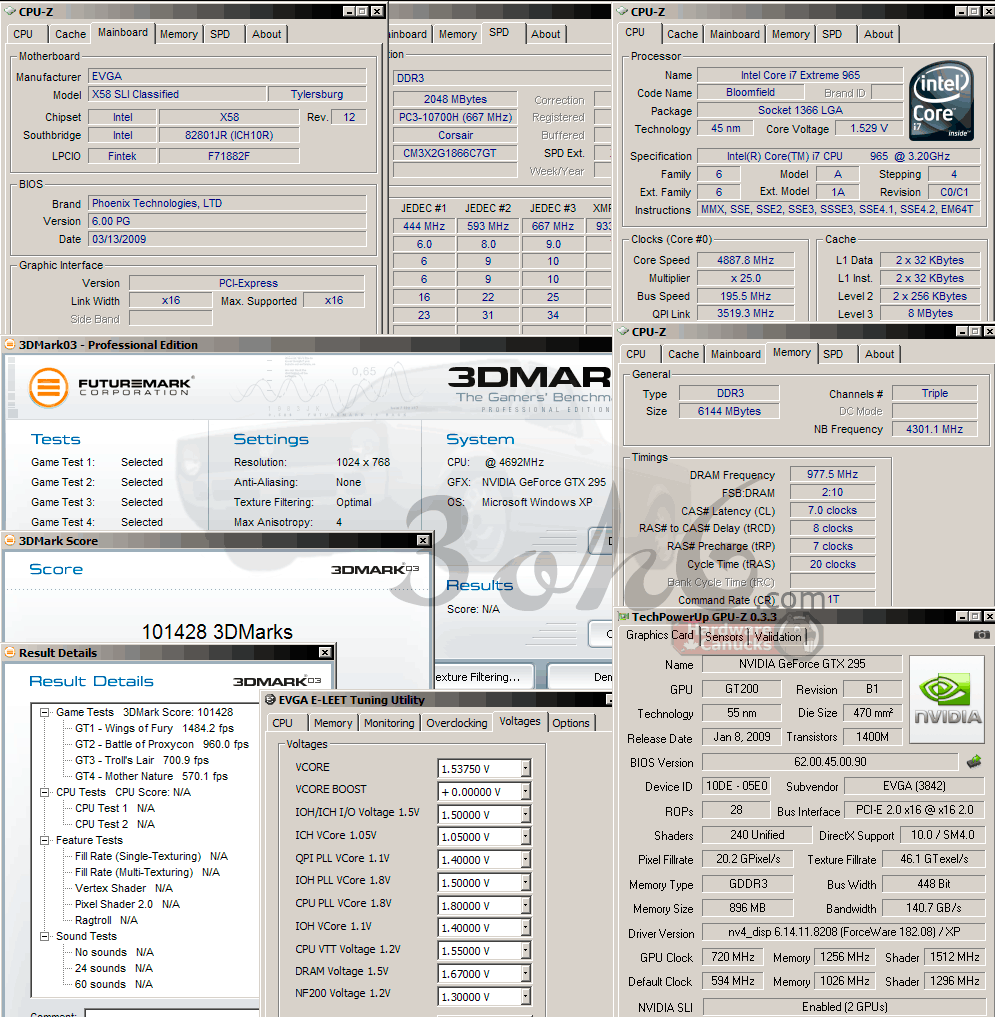Click the title icon of the CPU-Z Memory timings window
Viewport: 995px width, 1017px height.
point(623,331)
